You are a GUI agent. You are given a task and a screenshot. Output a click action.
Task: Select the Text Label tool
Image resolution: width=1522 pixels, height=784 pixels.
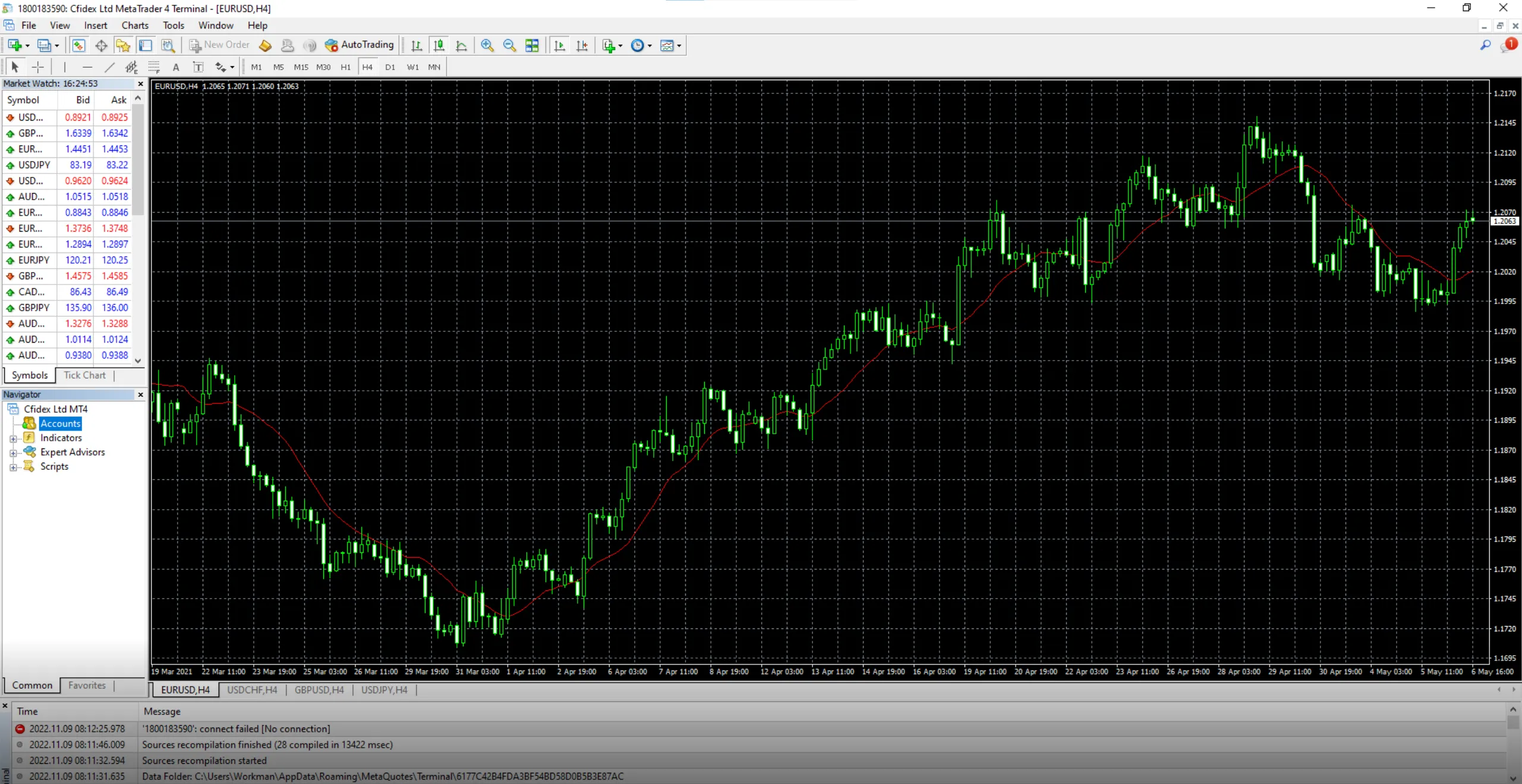tap(198, 67)
